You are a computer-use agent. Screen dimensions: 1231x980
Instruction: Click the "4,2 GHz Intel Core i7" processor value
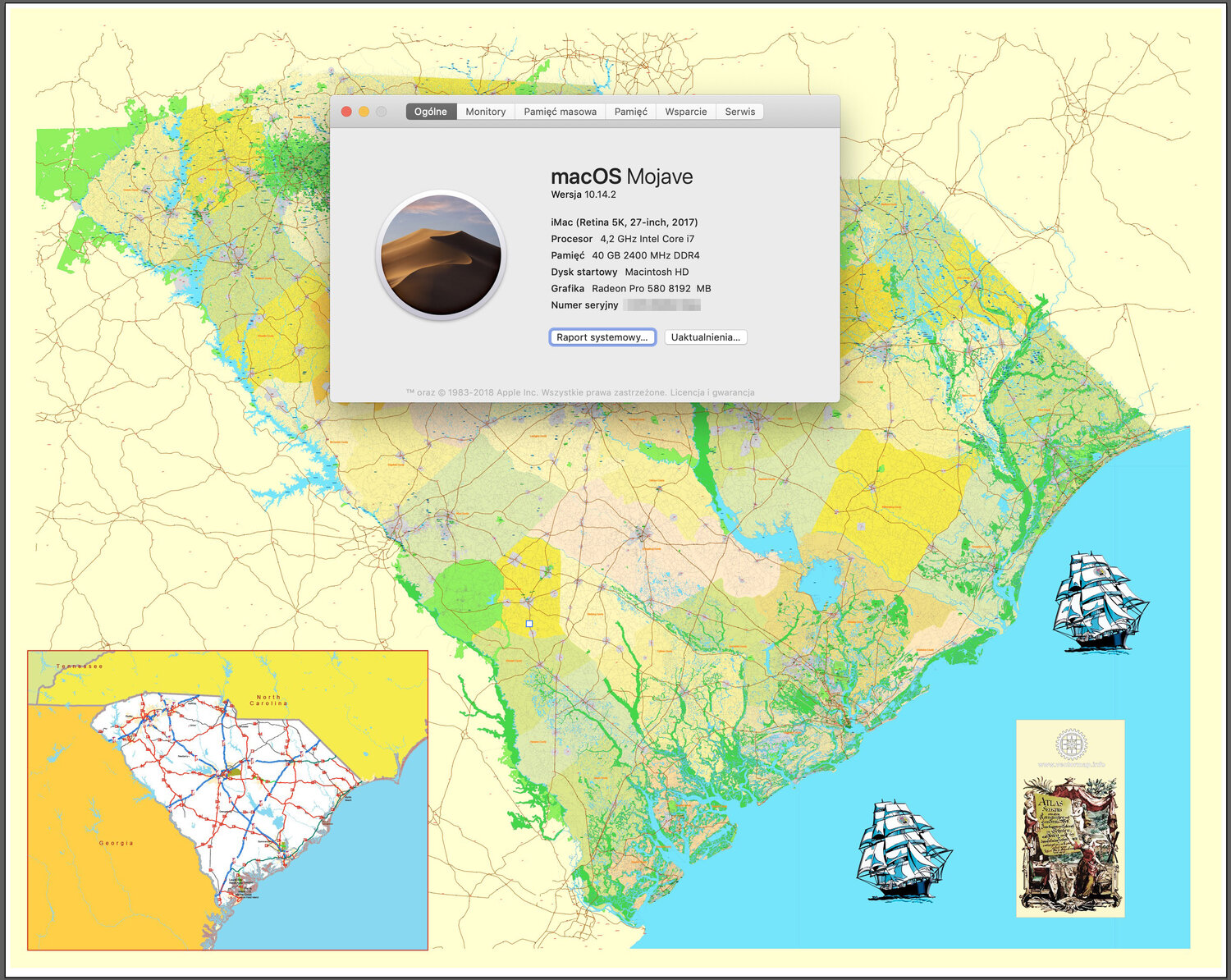pyautogui.click(x=648, y=239)
